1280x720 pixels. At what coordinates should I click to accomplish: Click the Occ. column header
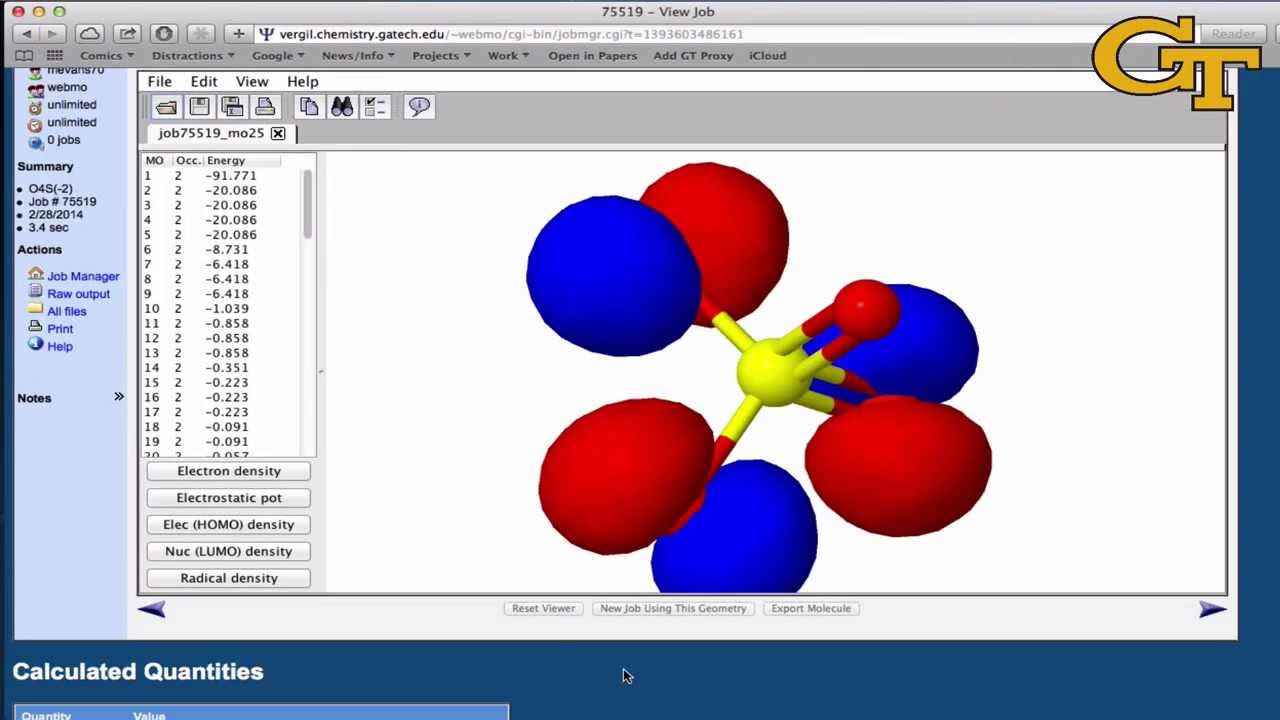point(188,161)
